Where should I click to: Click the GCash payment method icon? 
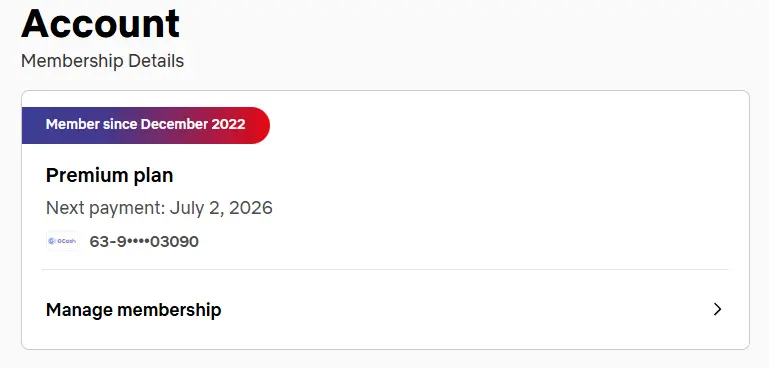coord(62,241)
